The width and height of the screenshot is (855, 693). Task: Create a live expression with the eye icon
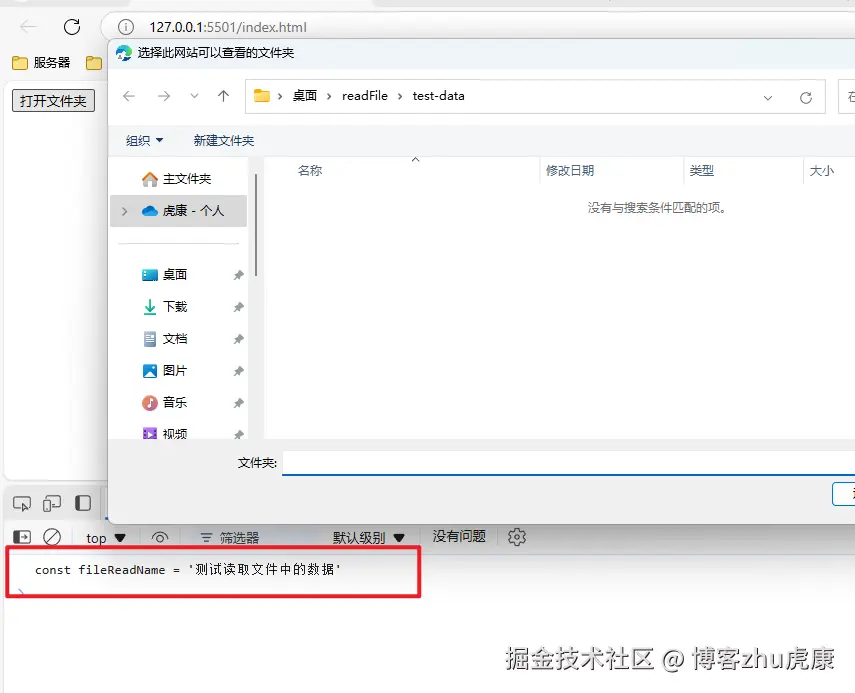[x=160, y=537]
